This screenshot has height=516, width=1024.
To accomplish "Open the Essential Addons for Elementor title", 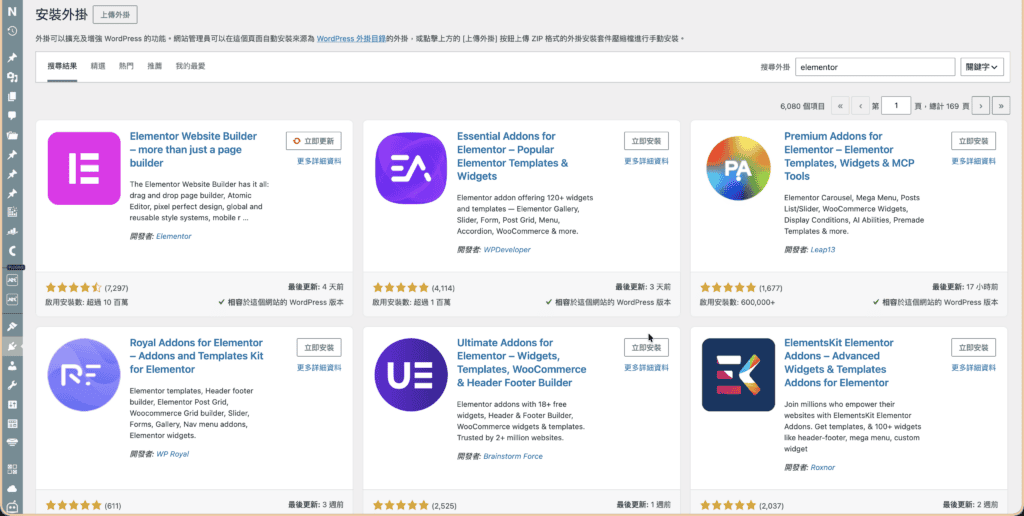I will (513, 156).
